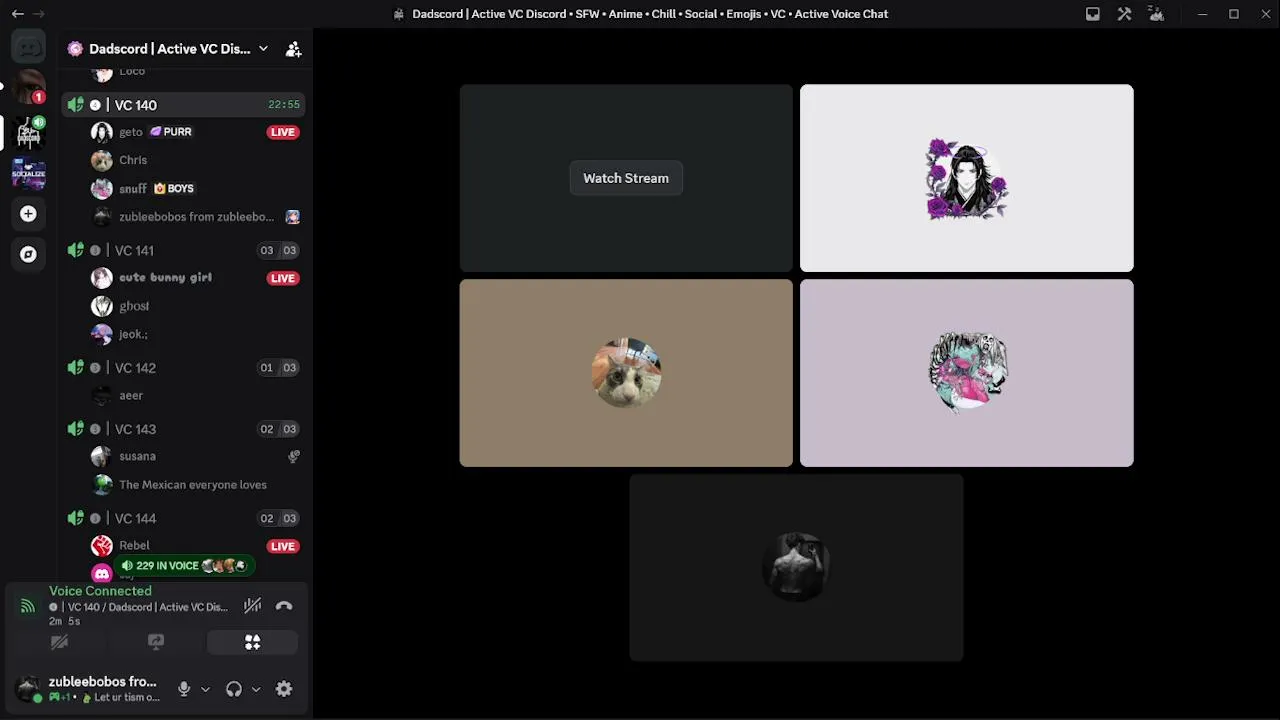Open Direct Messages via Discord logo
The image size is (1280, 720).
[28, 46]
